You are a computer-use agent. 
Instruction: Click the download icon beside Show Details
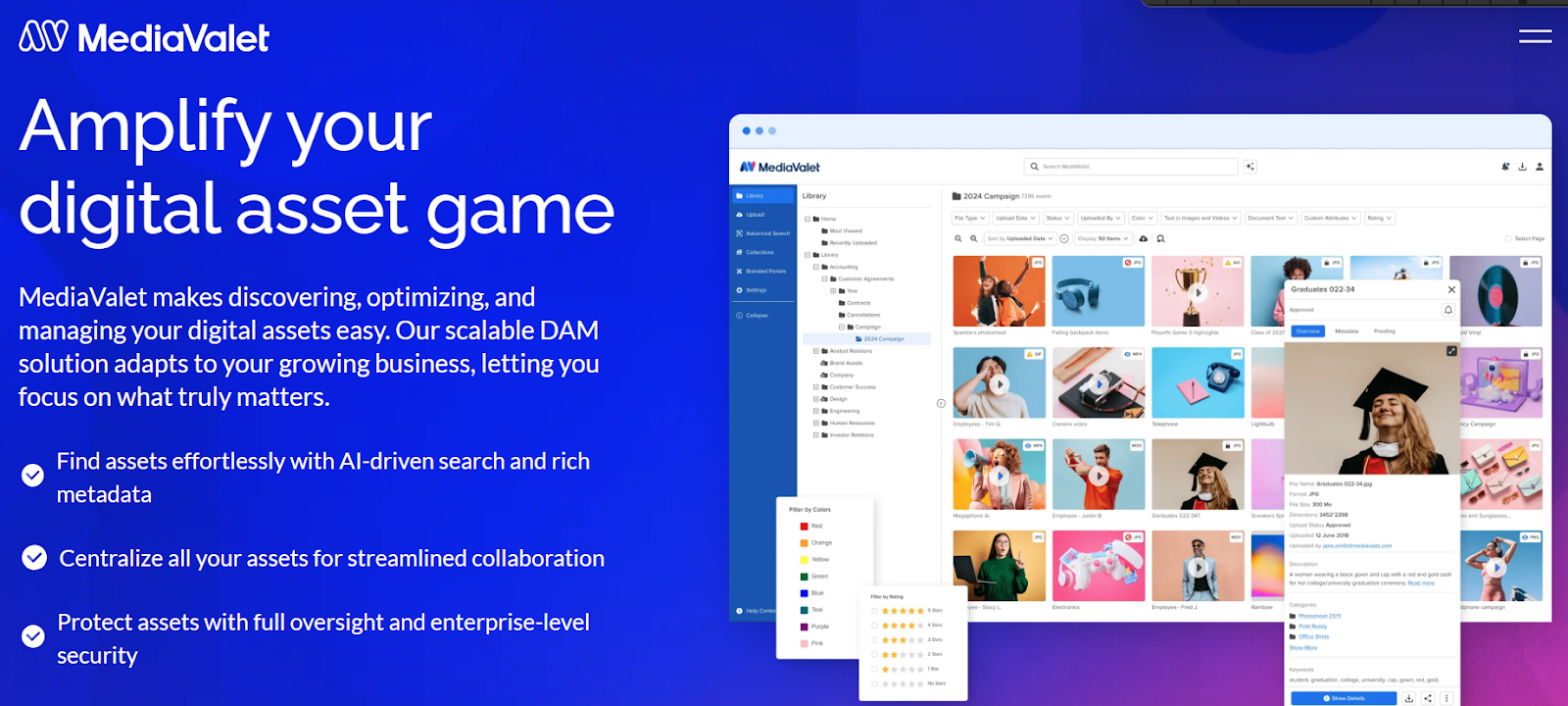coord(1409,698)
